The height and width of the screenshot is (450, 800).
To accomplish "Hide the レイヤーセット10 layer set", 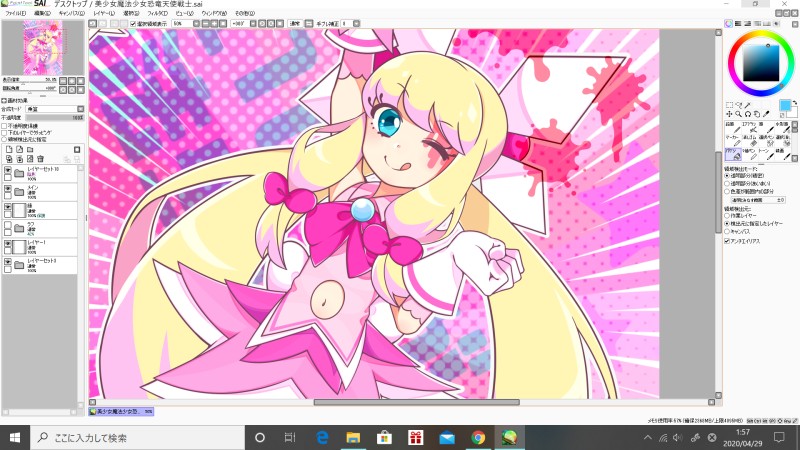I will pyautogui.click(x=8, y=170).
